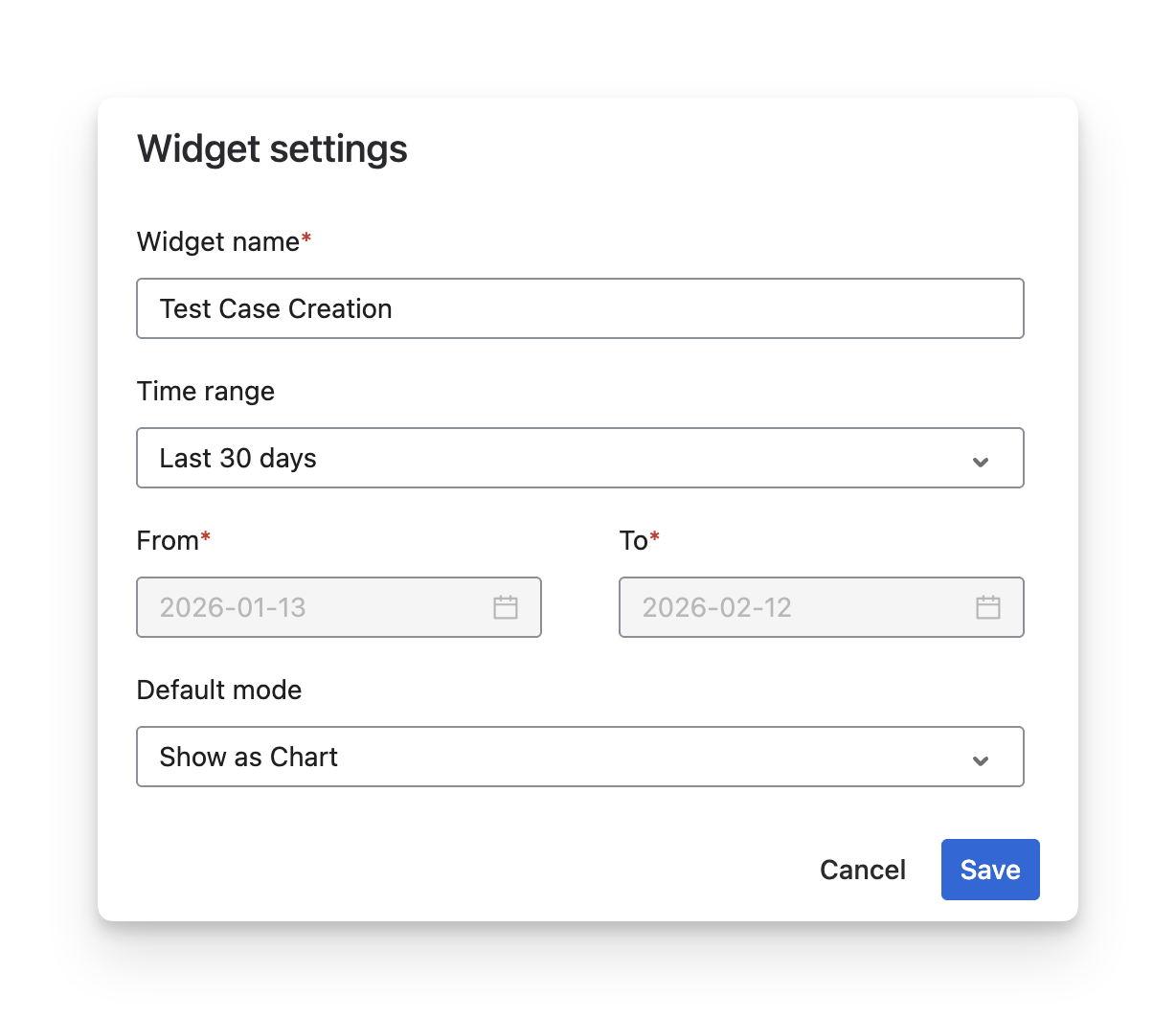Click the red asterisk beside From
This screenshot has width=1176, height=1019.
click(x=205, y=538)
